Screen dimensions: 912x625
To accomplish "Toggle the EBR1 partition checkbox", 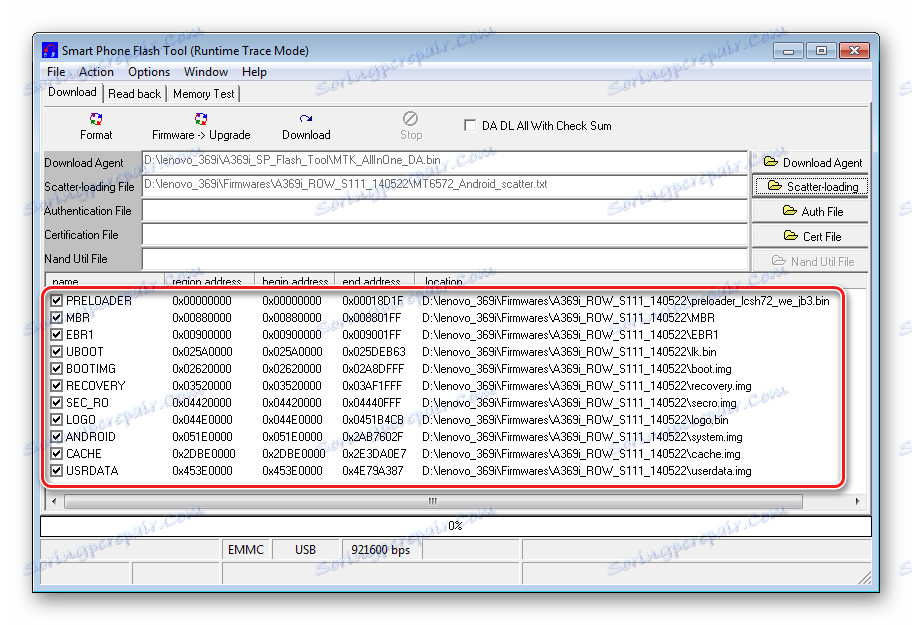I will 56,334.
